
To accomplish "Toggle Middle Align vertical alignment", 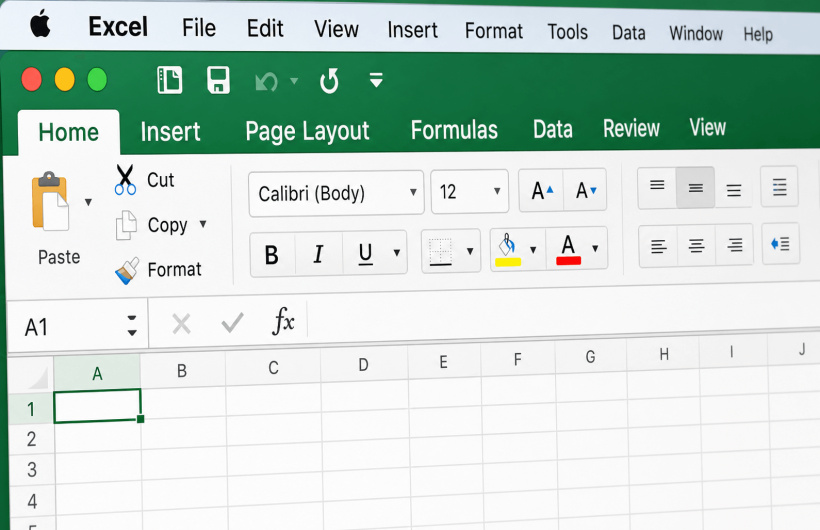I will tap(696, 187).
